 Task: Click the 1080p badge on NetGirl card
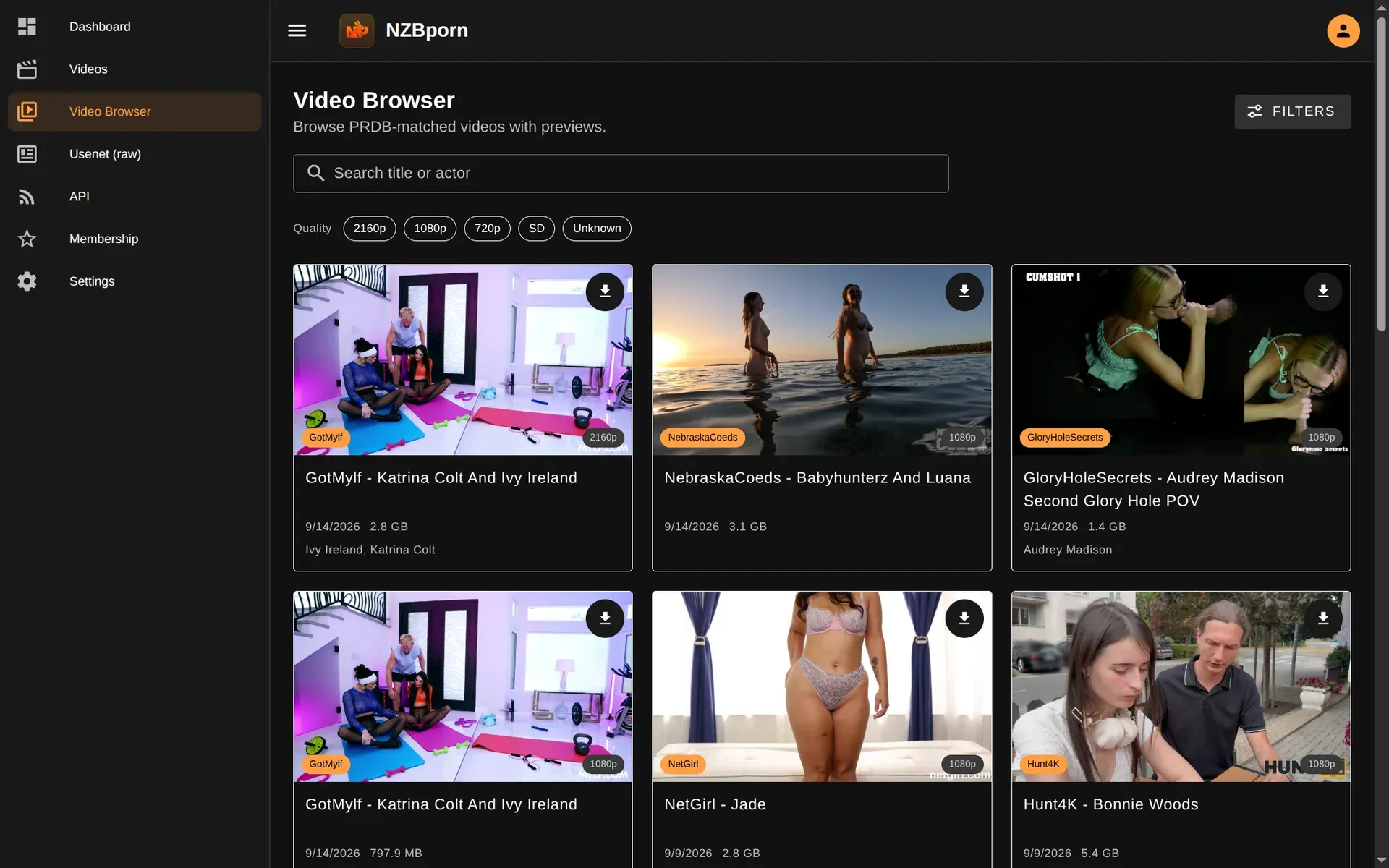[962, 765]
